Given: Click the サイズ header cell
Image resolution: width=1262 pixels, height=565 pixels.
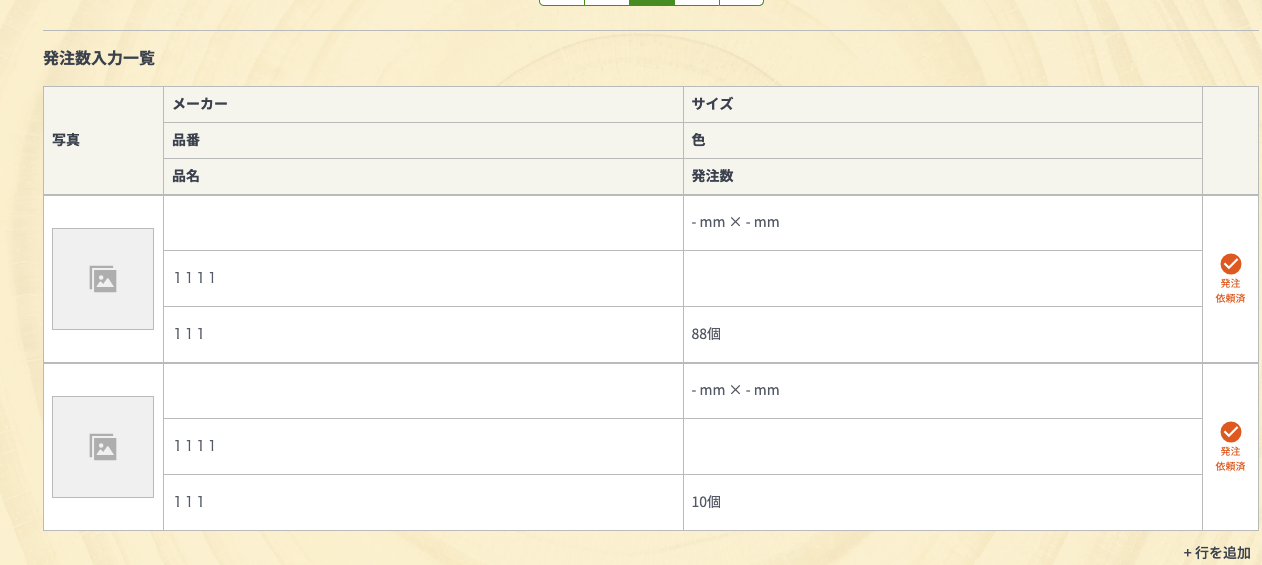Looking at the screenshot, I should (x=943, y=104).
